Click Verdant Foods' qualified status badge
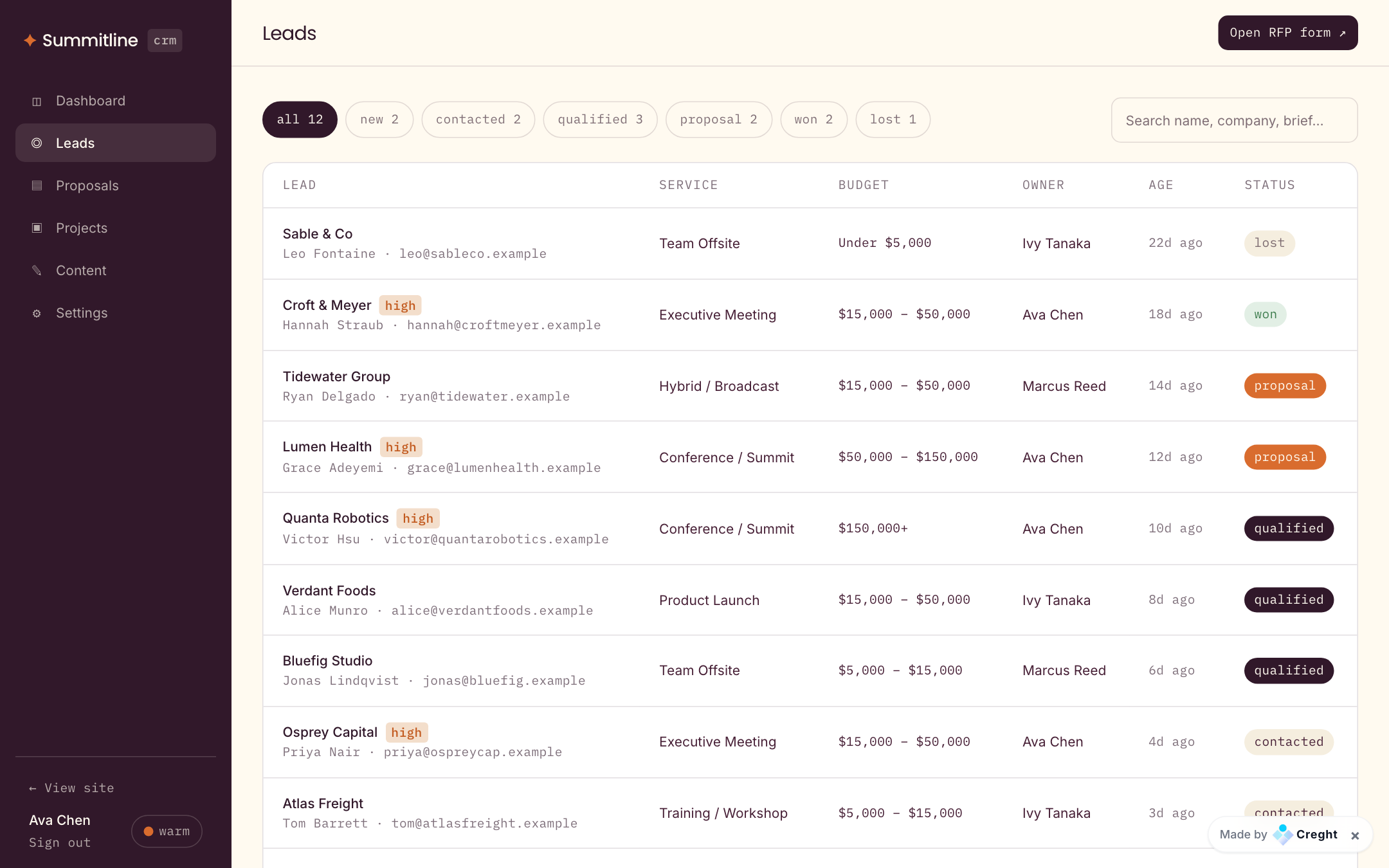1389x868 pixels. pos(1289,600)
